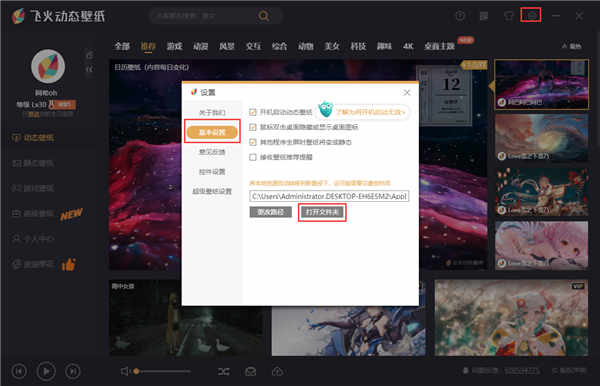Click the user avatar picture

coord(48,66)
